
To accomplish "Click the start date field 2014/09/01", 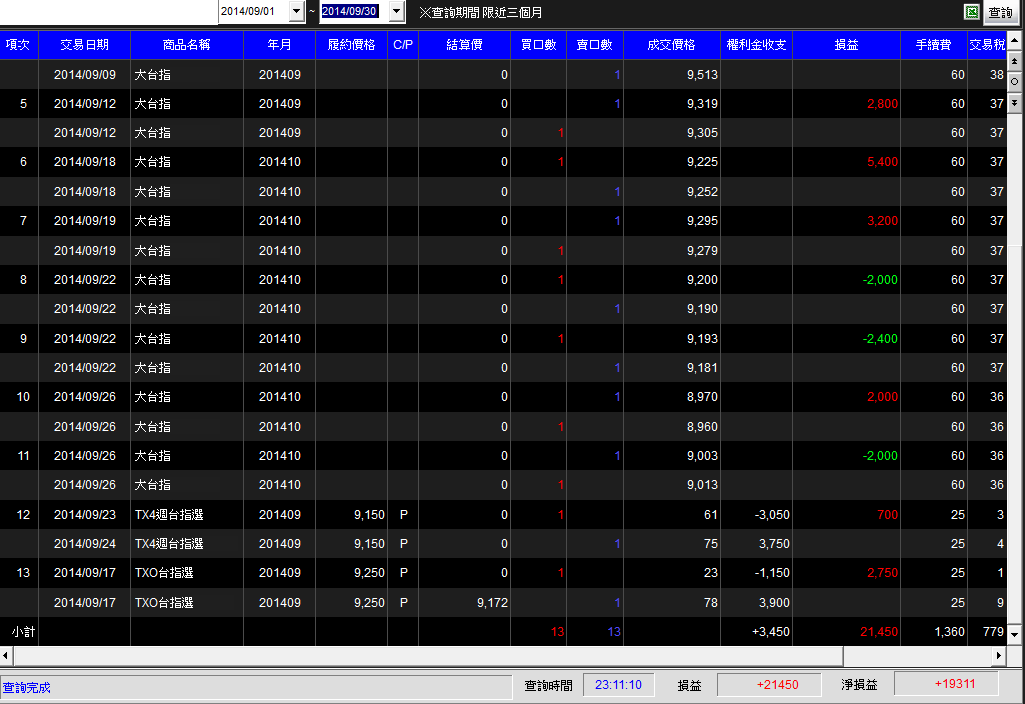I will [253, 12].
